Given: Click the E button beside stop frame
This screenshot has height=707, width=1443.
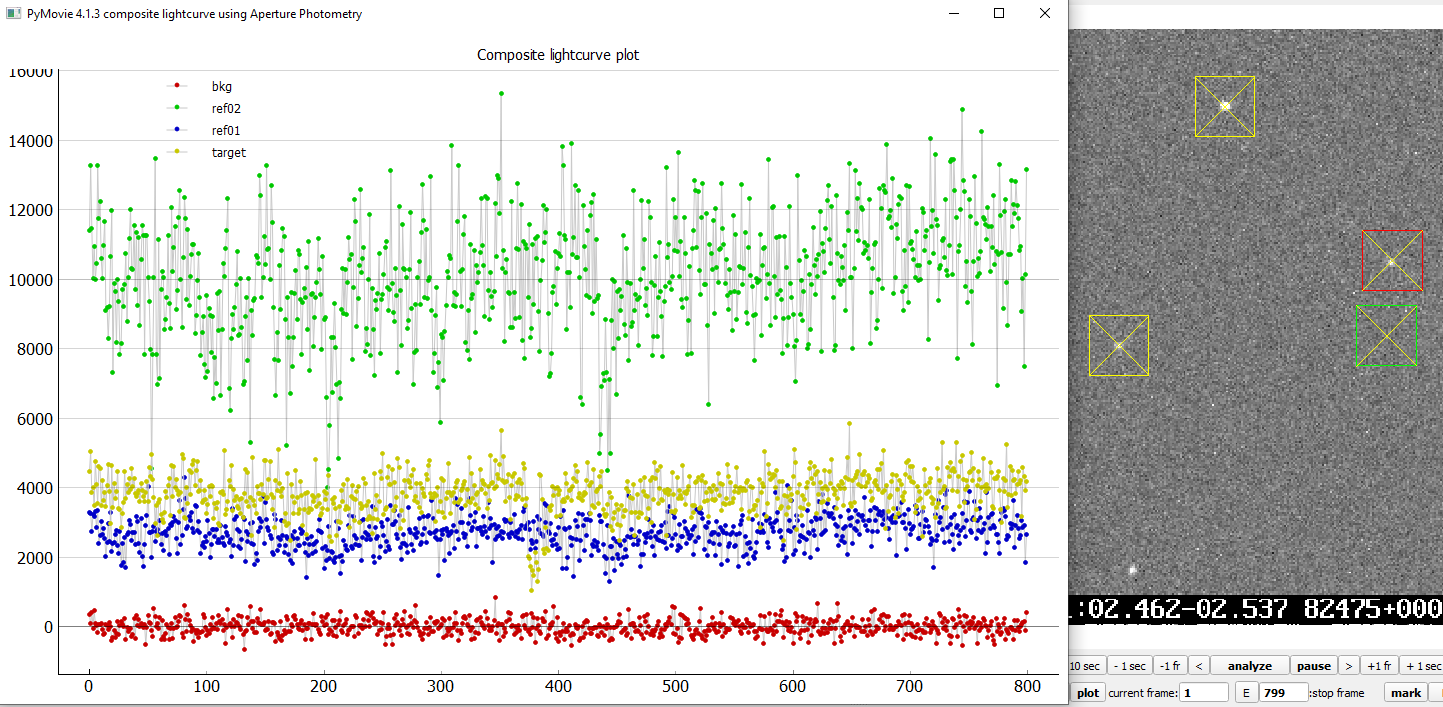Looking at the screenshot, I should coord(1246,693).
